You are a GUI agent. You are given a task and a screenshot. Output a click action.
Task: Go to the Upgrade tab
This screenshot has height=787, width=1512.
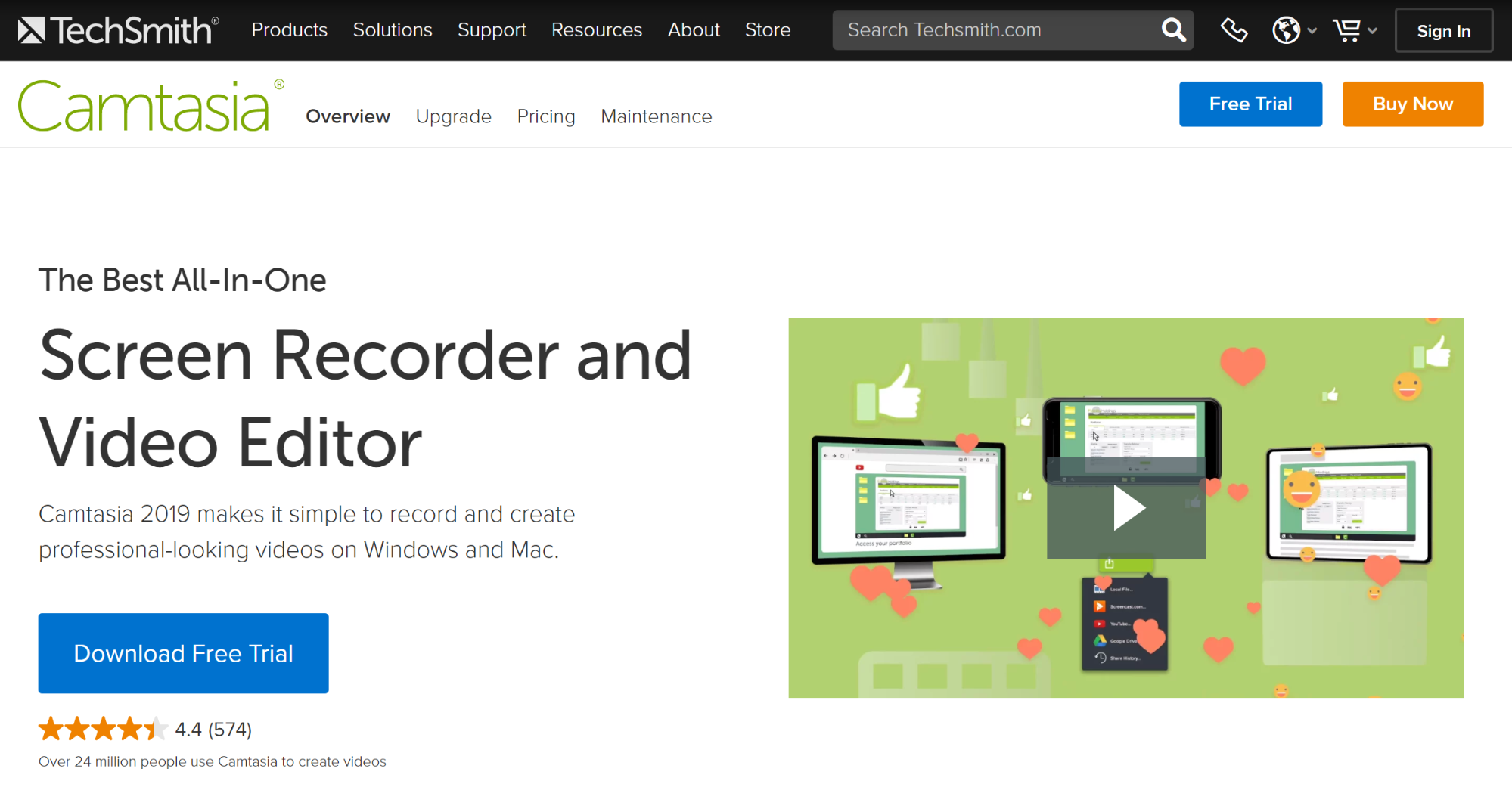click(454, 116)
